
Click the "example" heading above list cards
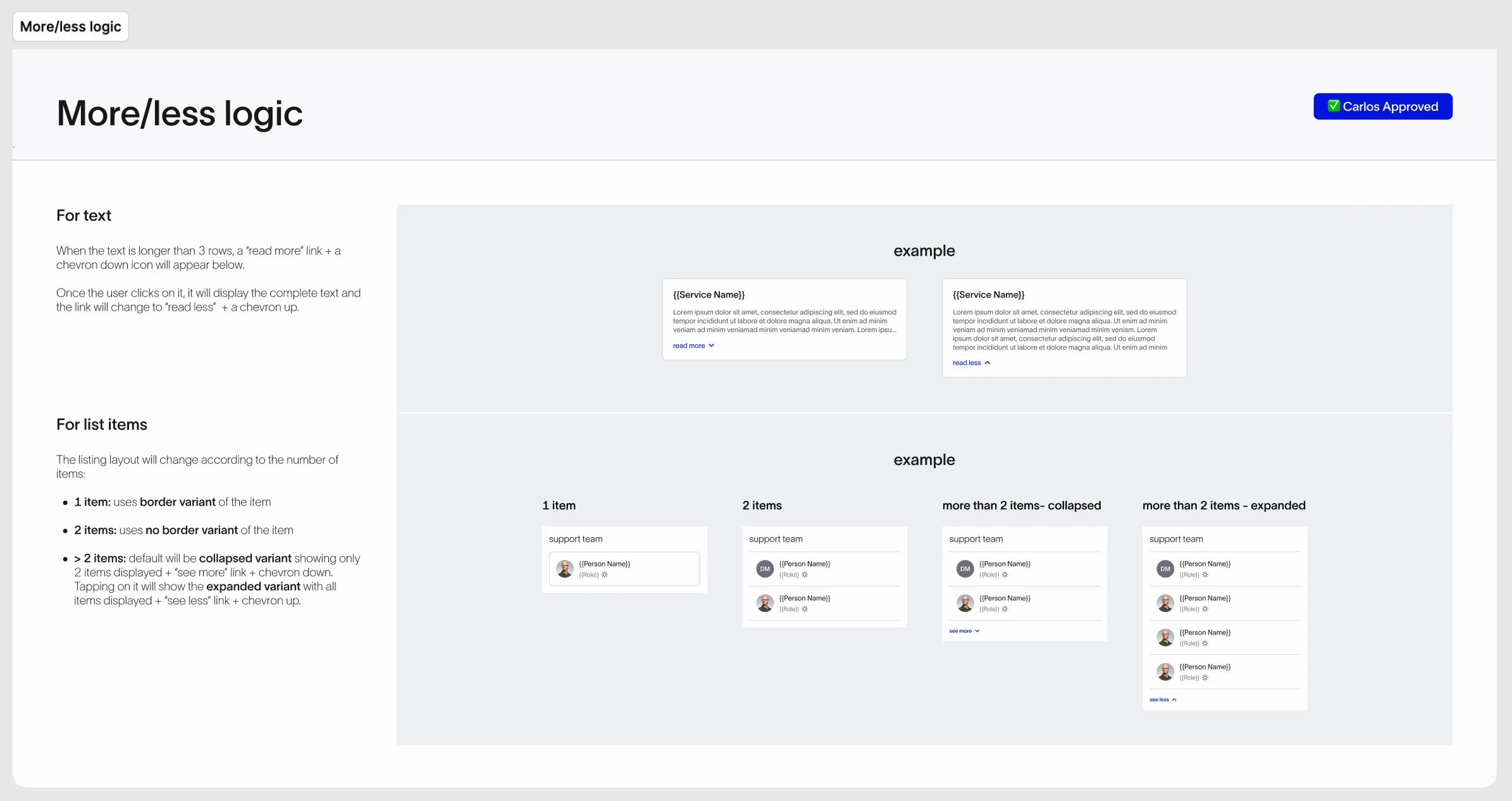click(924, 460)
